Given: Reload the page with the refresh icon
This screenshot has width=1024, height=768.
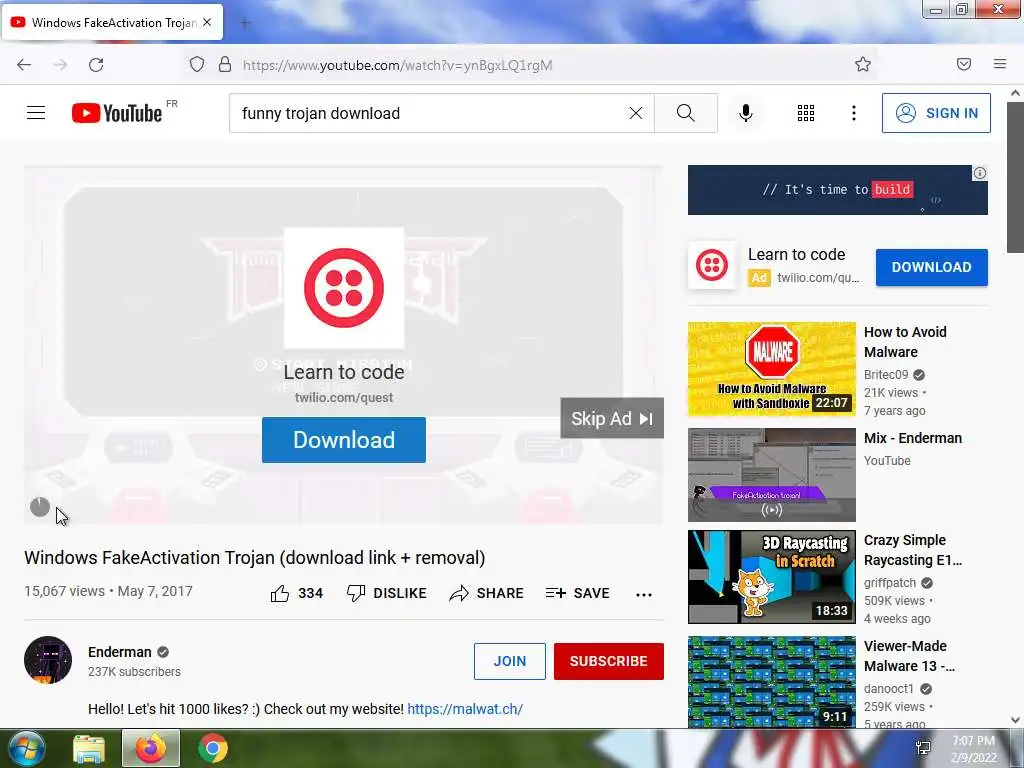Looking at the screenshot, I should click(96, 65).
